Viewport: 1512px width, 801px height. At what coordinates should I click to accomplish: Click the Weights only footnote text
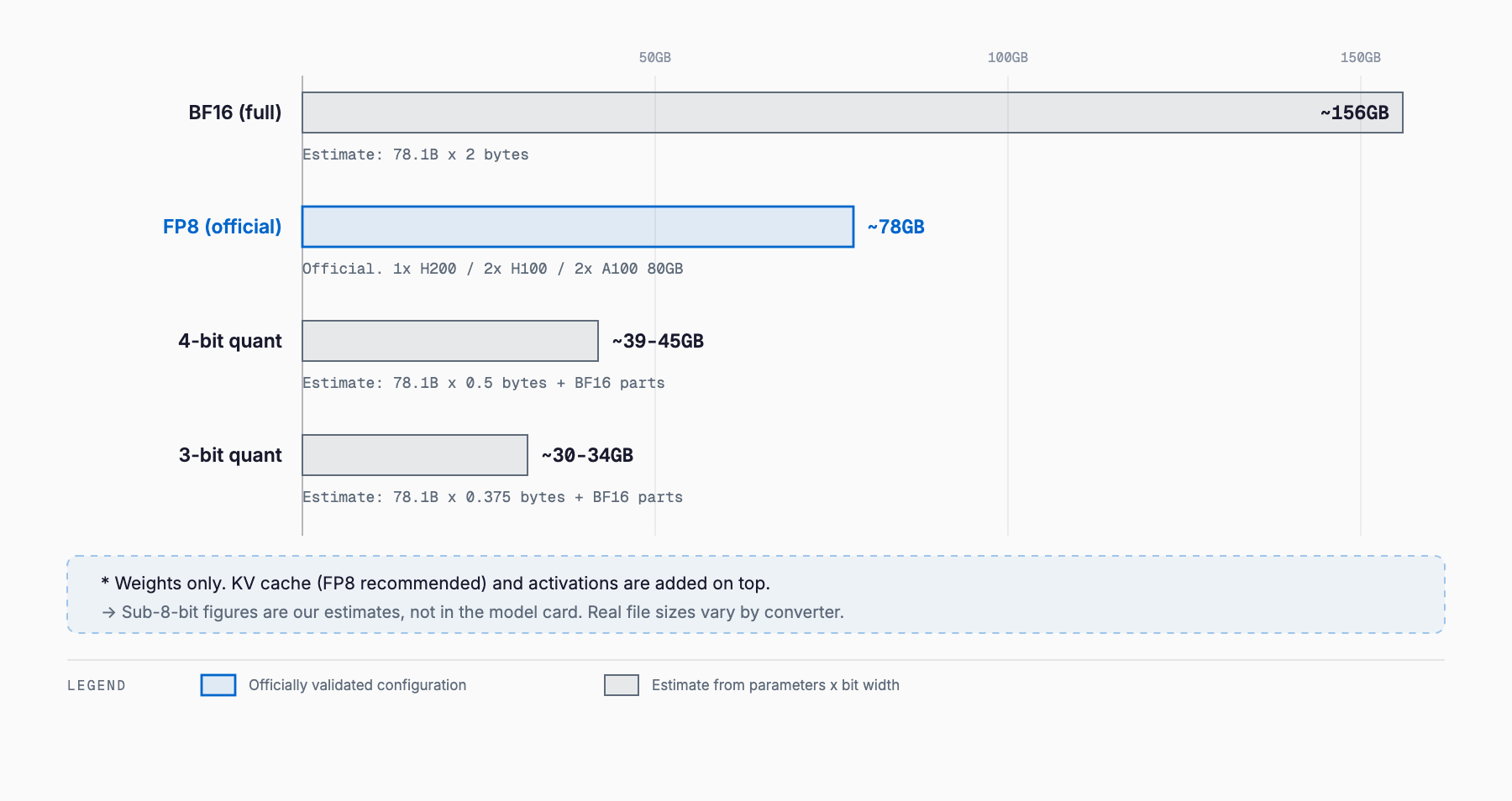(435, 583)
